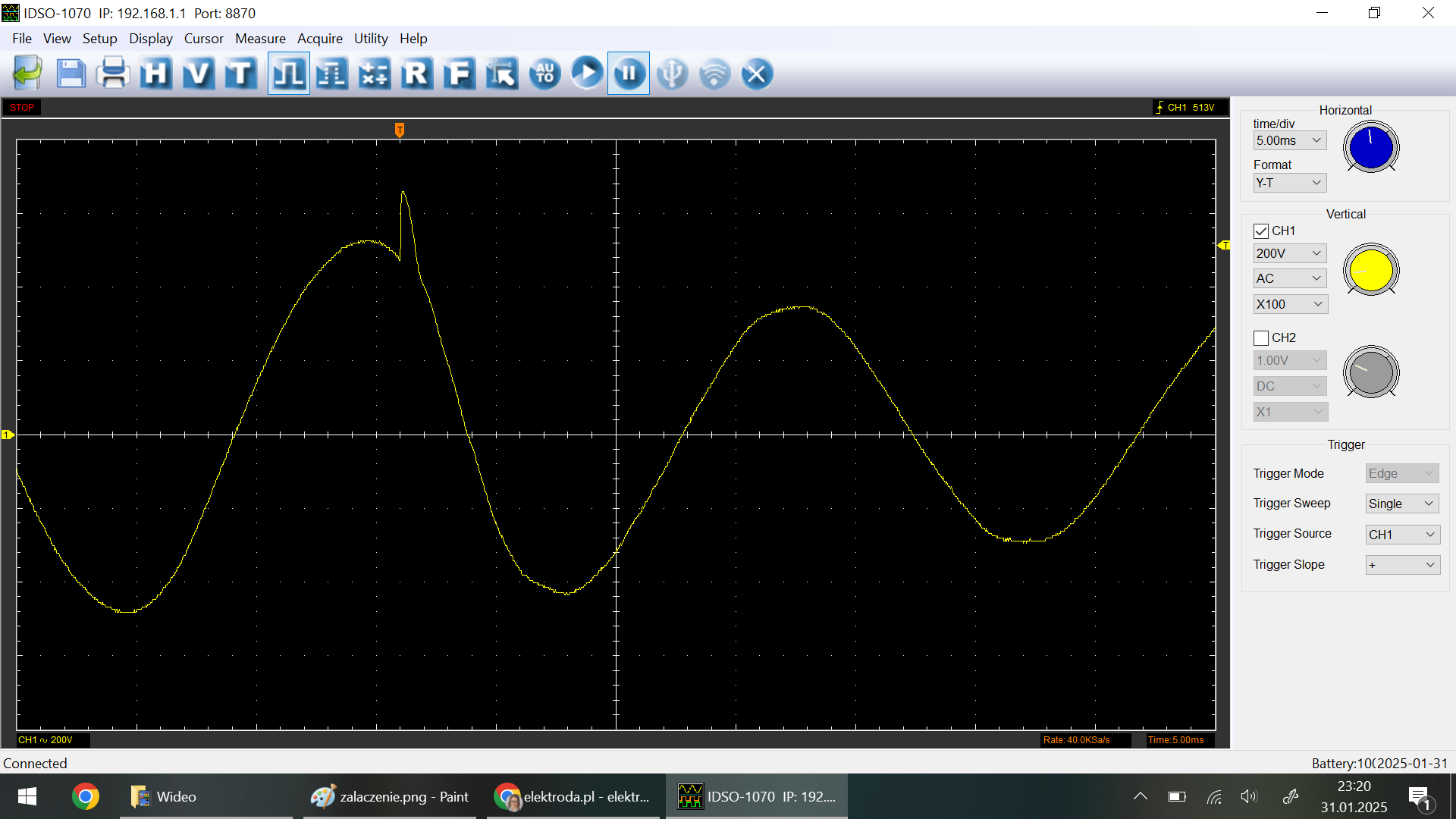
Task: Click the USB connection icon
Action: coord(672,74)
